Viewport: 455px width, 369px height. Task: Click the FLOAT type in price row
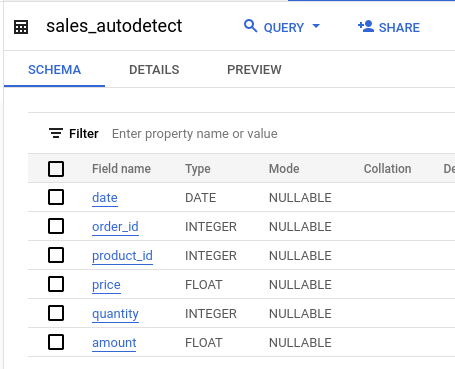tap(204, 285)
